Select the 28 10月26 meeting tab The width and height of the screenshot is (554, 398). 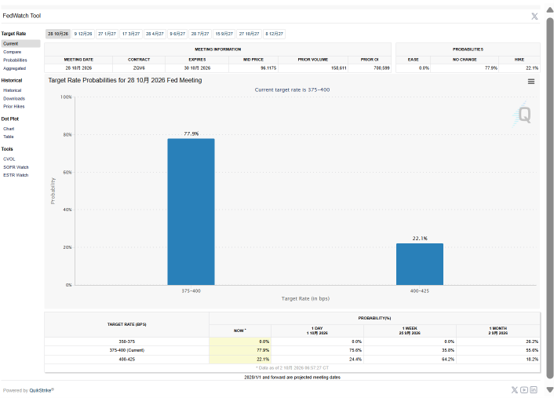(x=58, y=34)
